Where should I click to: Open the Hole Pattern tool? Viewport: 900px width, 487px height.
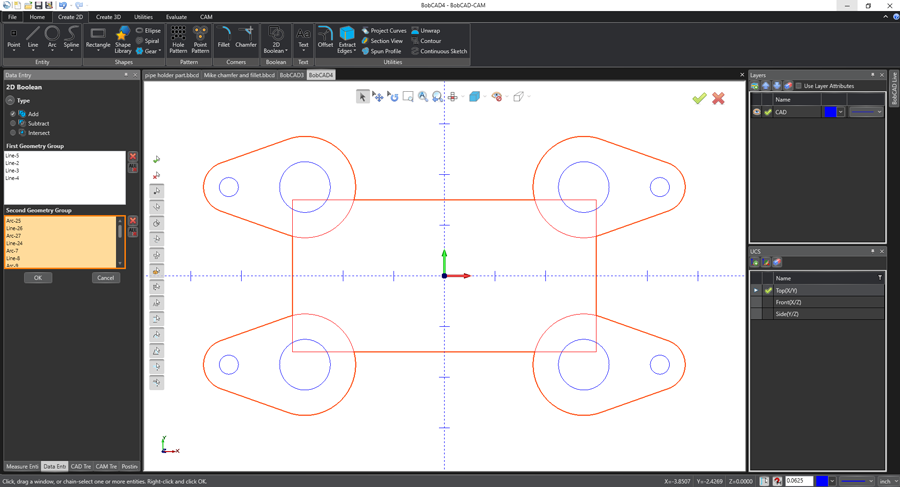coord(178,40)
